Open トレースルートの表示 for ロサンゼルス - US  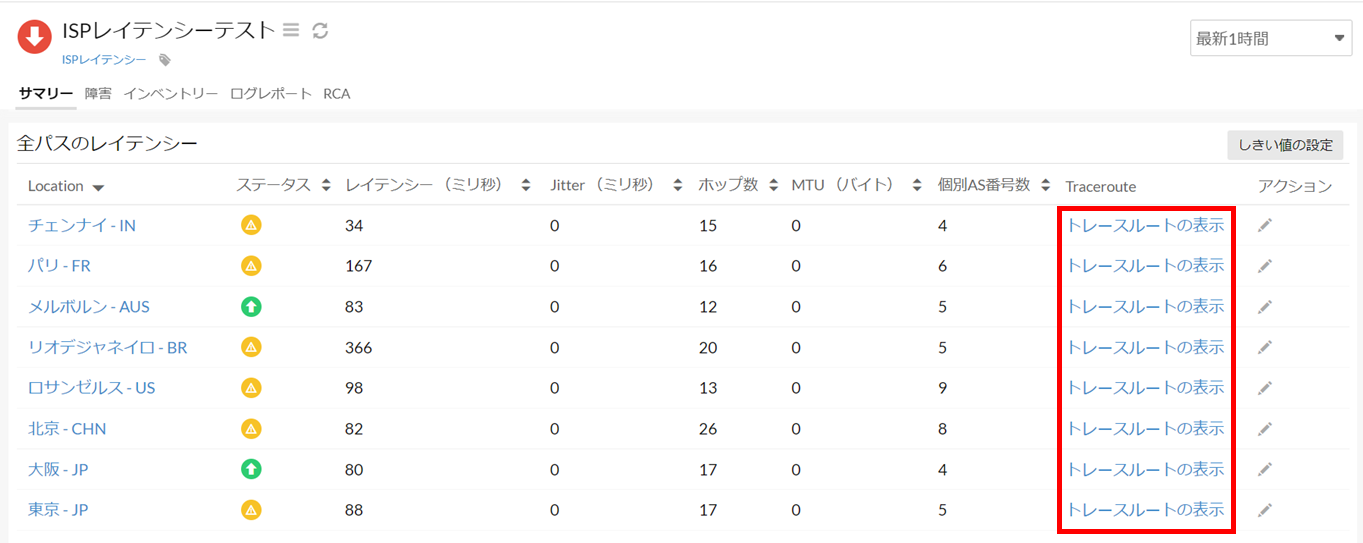pyautogui.click(x=1145, y=388)
